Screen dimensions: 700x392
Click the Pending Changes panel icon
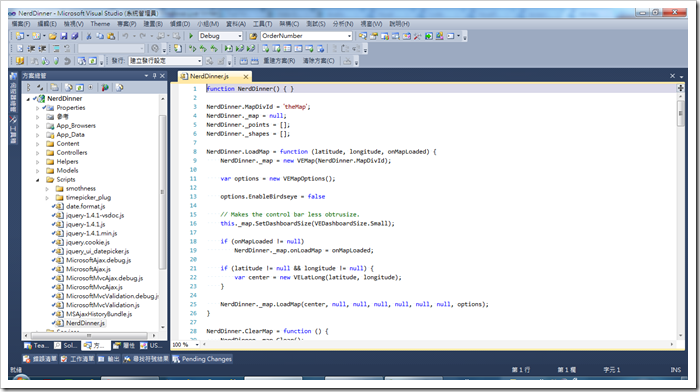click(x=176, y=359)
